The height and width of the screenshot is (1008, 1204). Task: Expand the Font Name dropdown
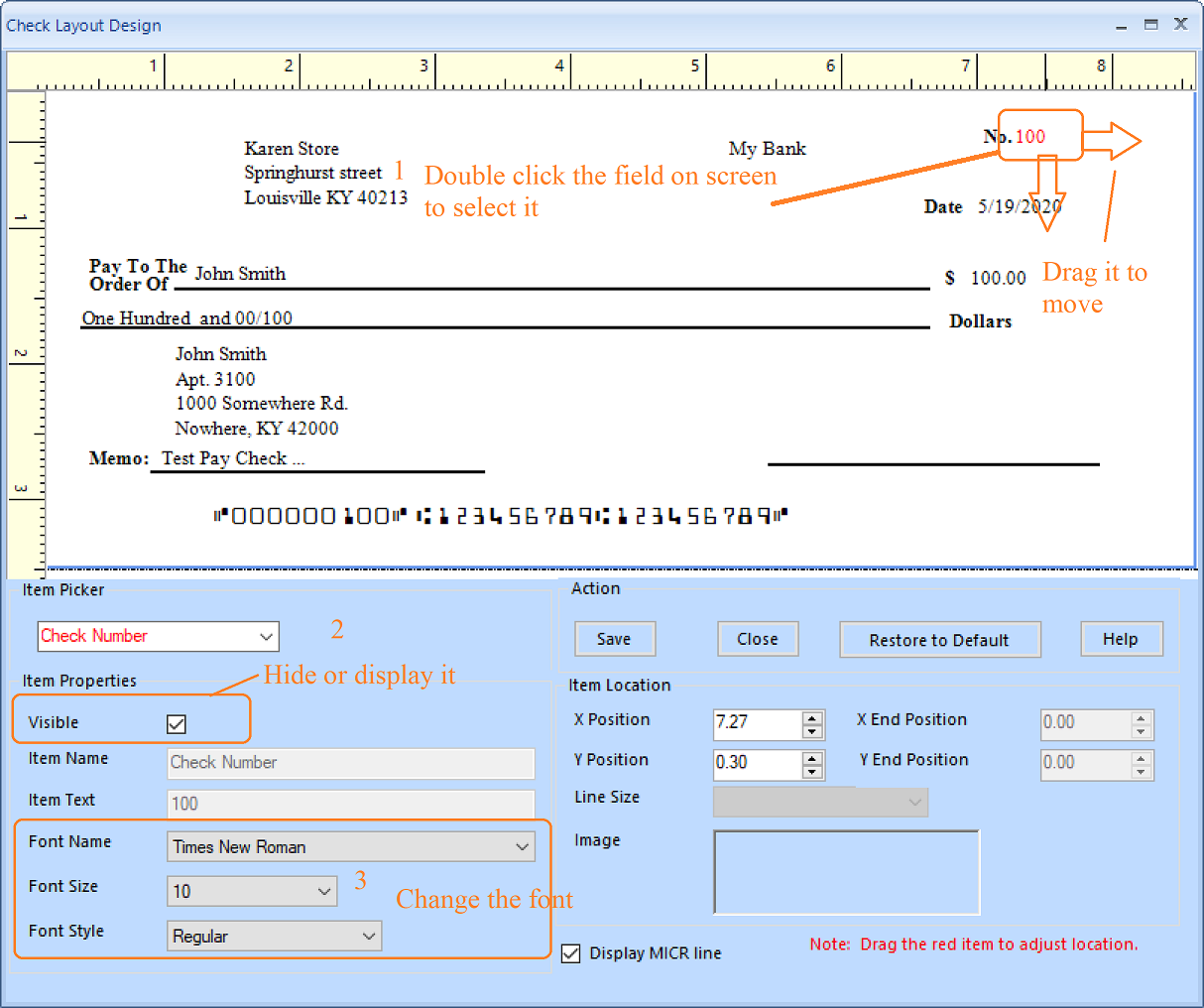pos(522,847)
